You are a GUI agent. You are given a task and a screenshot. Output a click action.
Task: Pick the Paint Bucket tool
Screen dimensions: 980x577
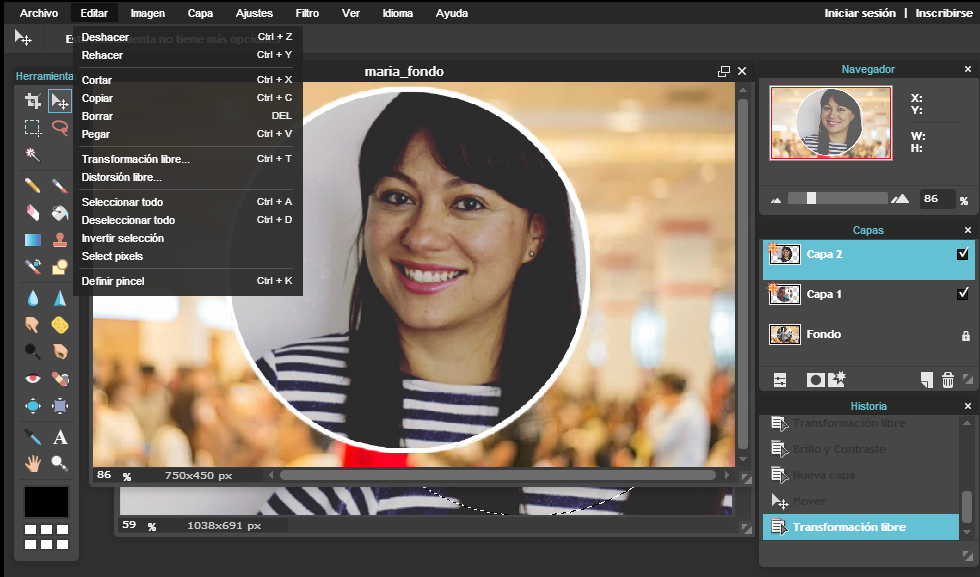coord(60,213)
